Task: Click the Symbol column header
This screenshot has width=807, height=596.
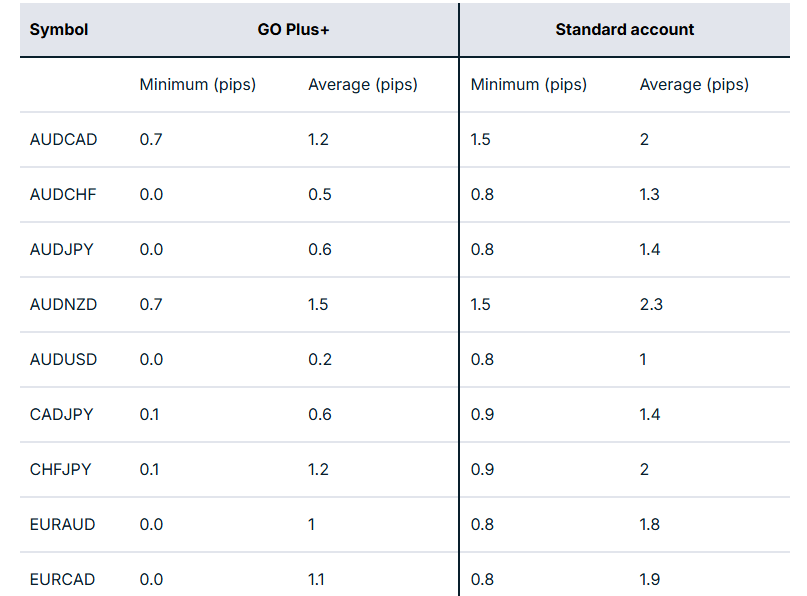Action: tap(59, 30)
